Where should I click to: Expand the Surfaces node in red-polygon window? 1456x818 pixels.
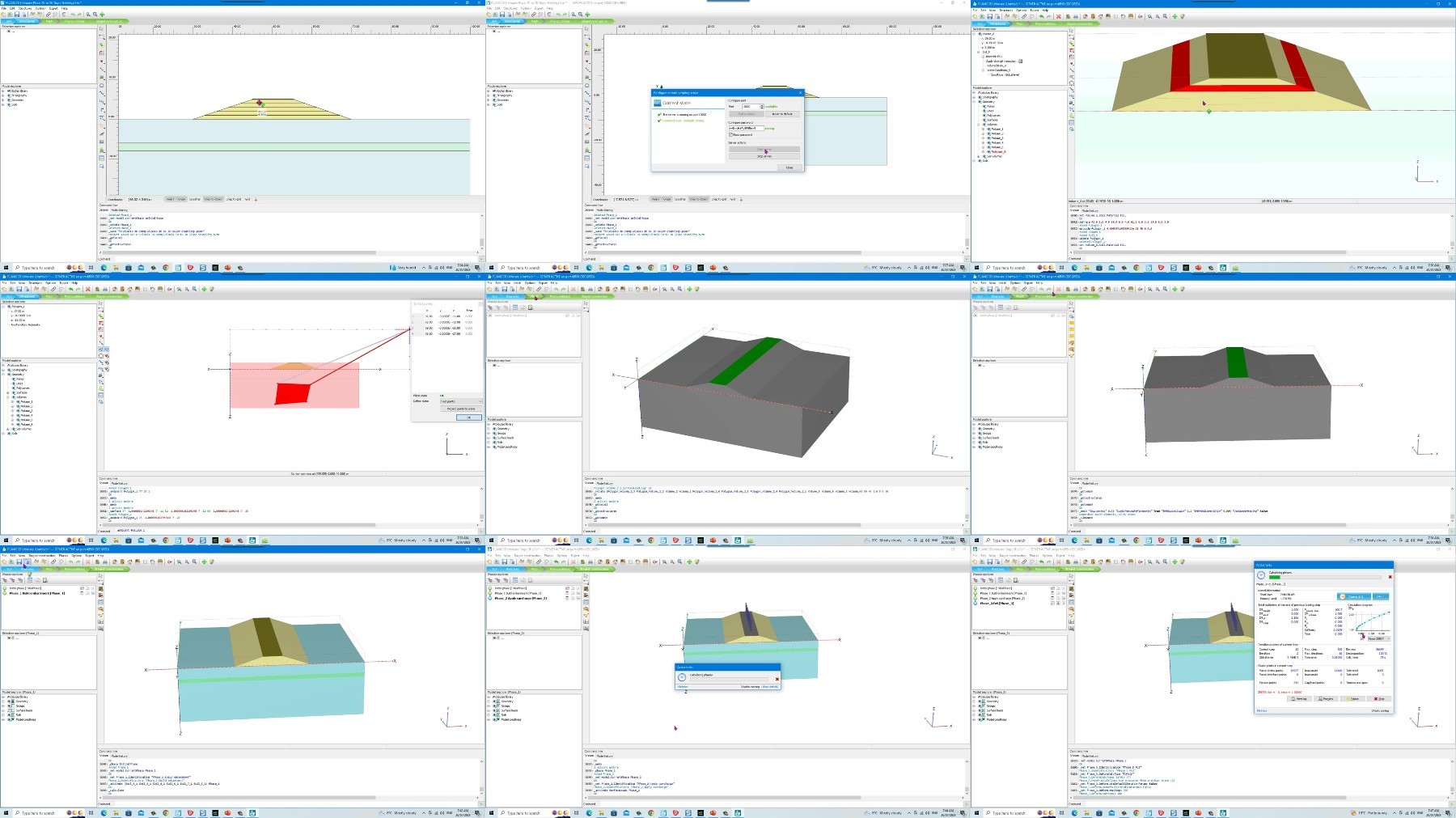pos(8,392)
